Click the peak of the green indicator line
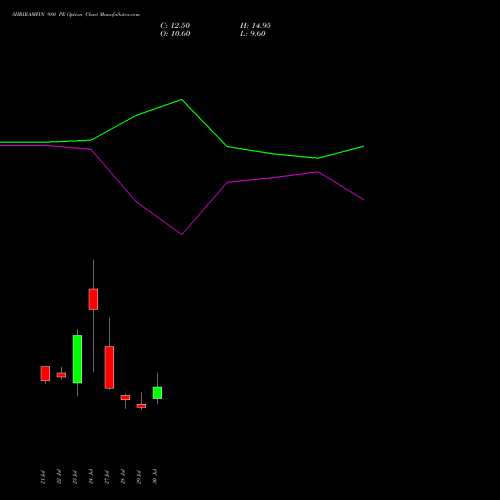Image resolution: width=500 pixels, height=500 pixels. pos(181,99)
